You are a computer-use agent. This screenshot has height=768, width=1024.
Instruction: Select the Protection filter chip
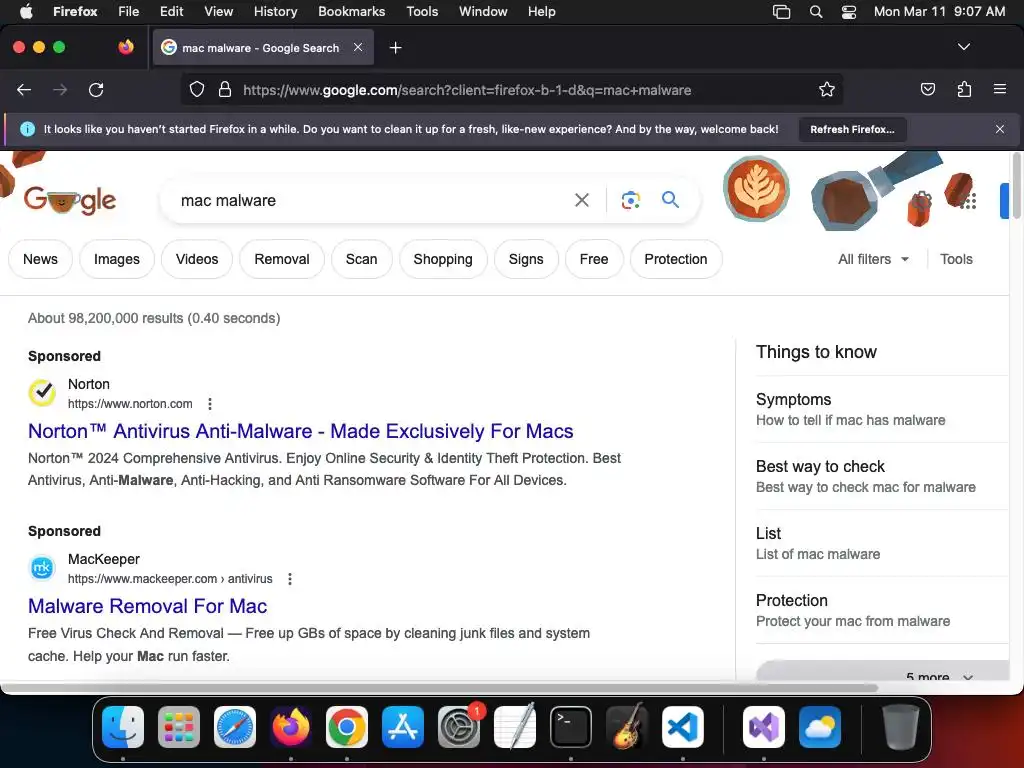[675, 259]
